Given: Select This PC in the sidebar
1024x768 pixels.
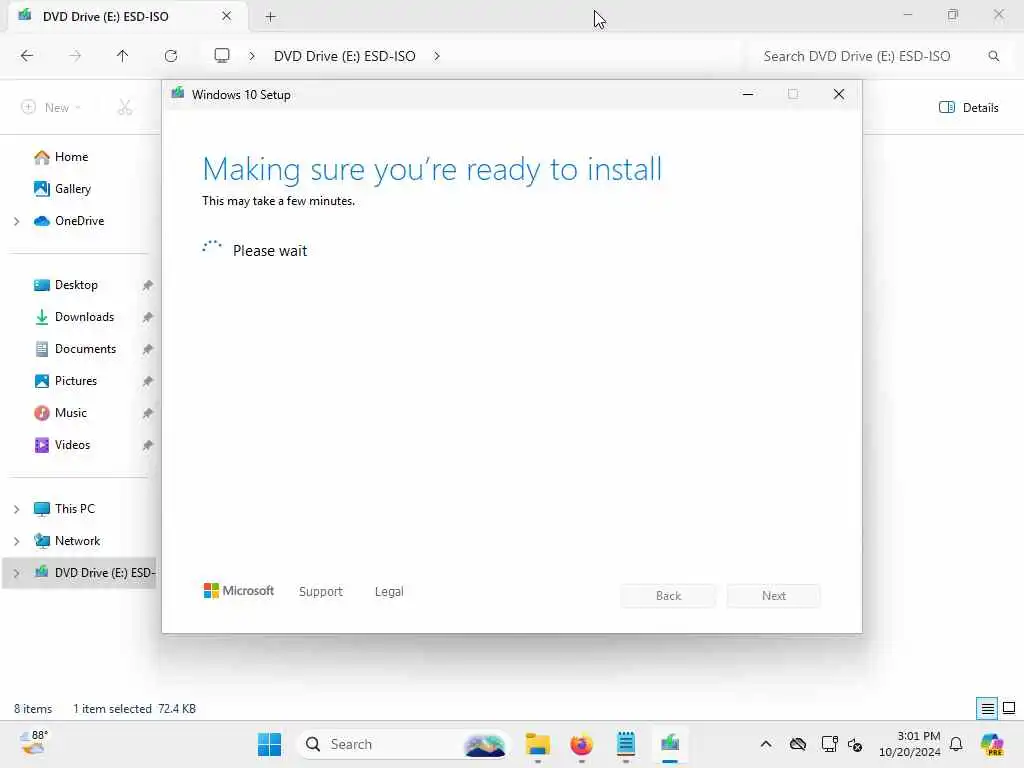Looking at the screenshot, I should pyautogui.click(x=74, y=509).
